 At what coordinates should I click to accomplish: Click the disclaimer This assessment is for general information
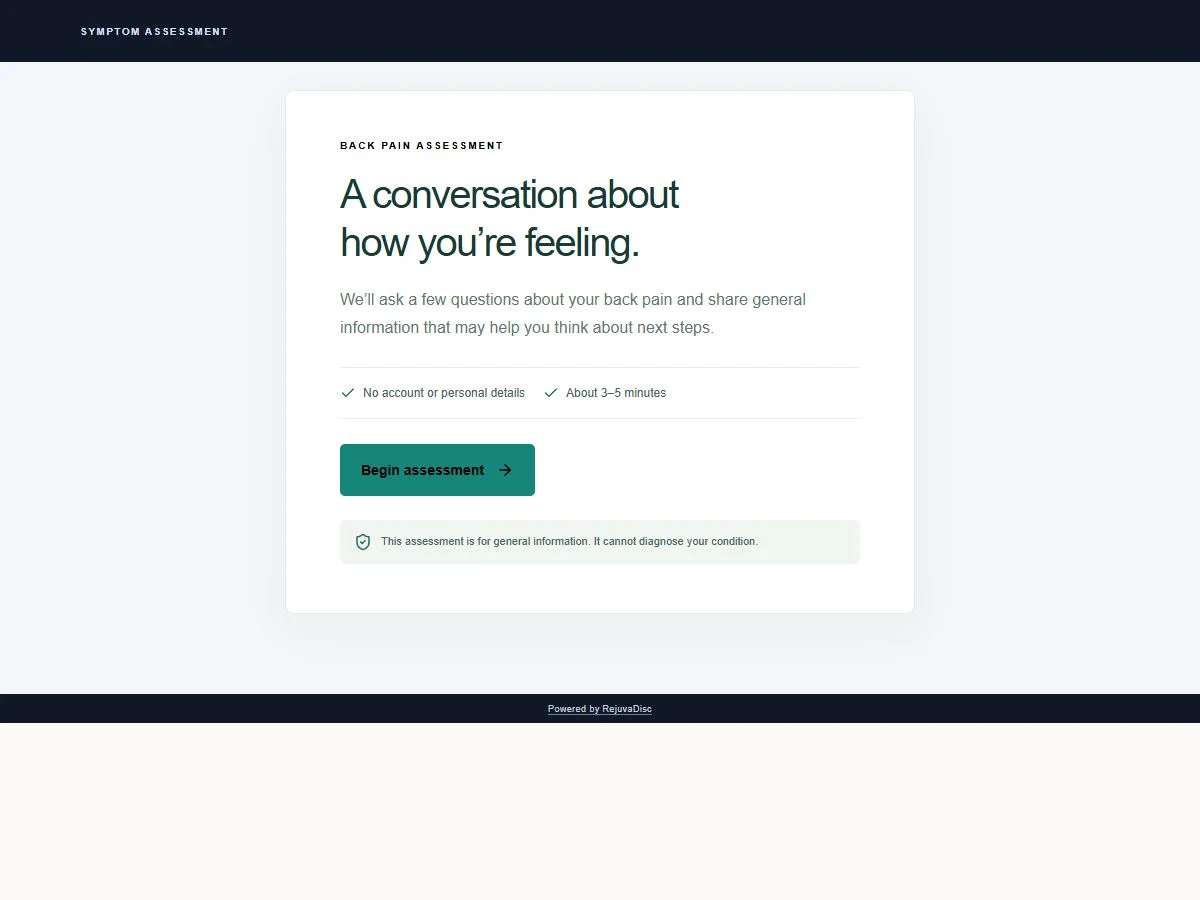click(569, 542)
